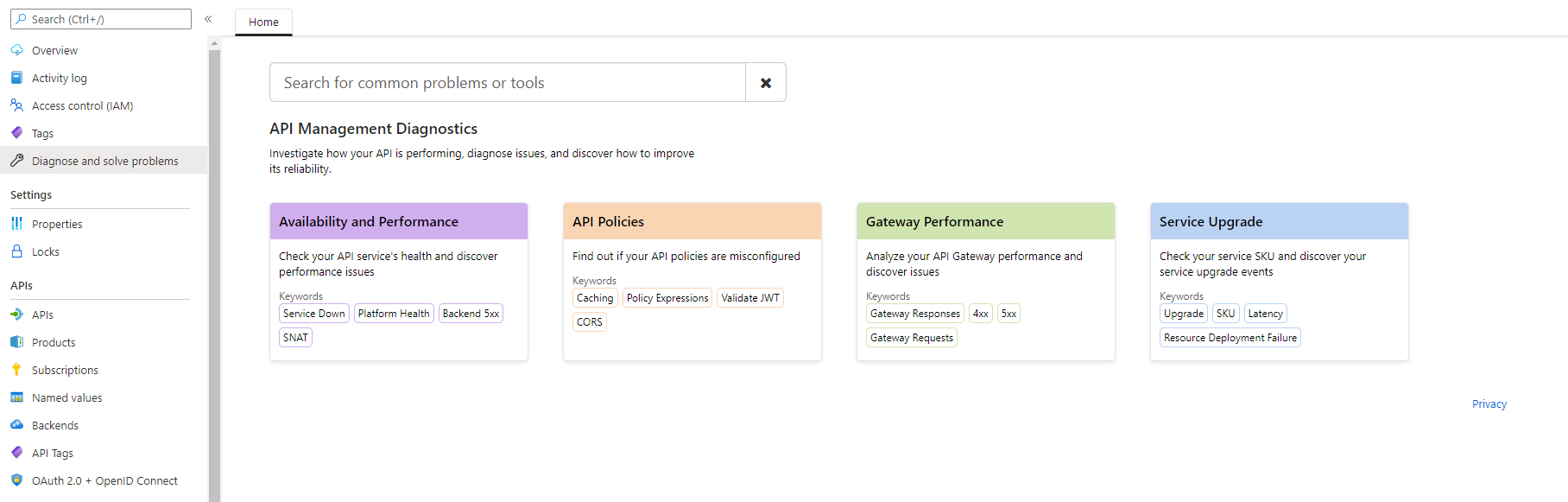Click the Diagnose wrench icon
This screenshot has height=502, width=1568.
[16, 161]
